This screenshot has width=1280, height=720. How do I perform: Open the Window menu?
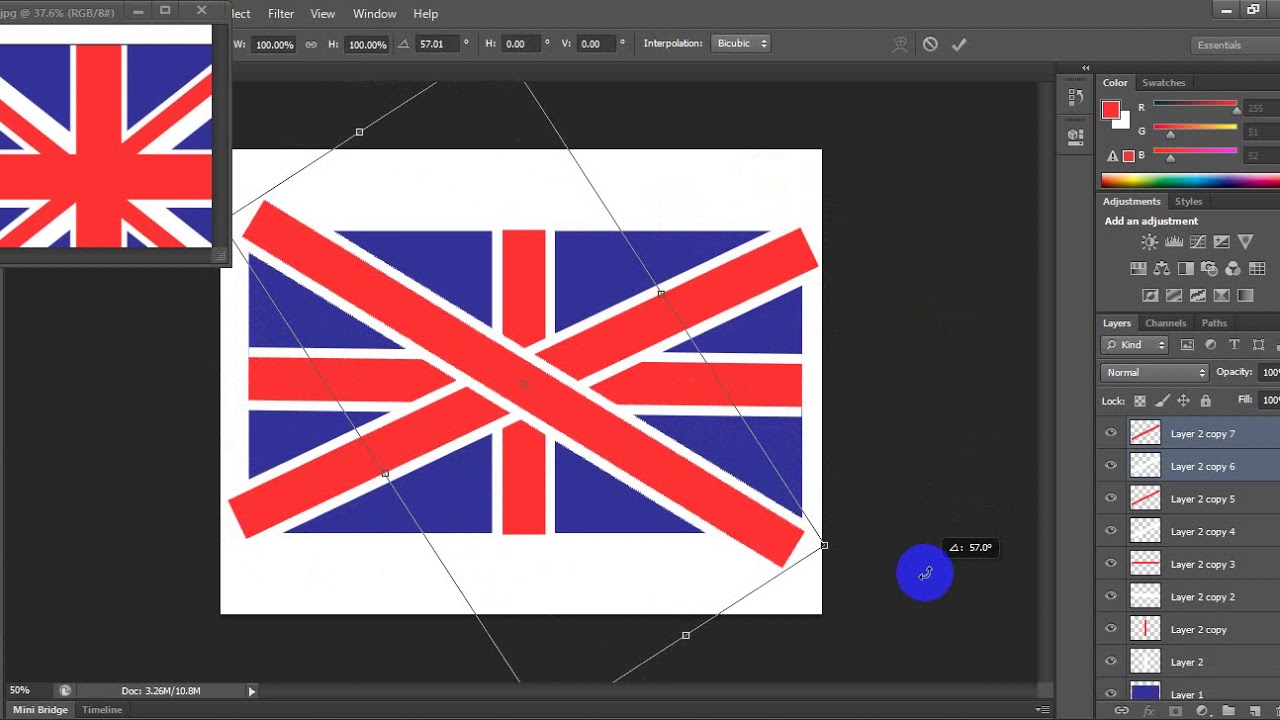coord(375,14)
